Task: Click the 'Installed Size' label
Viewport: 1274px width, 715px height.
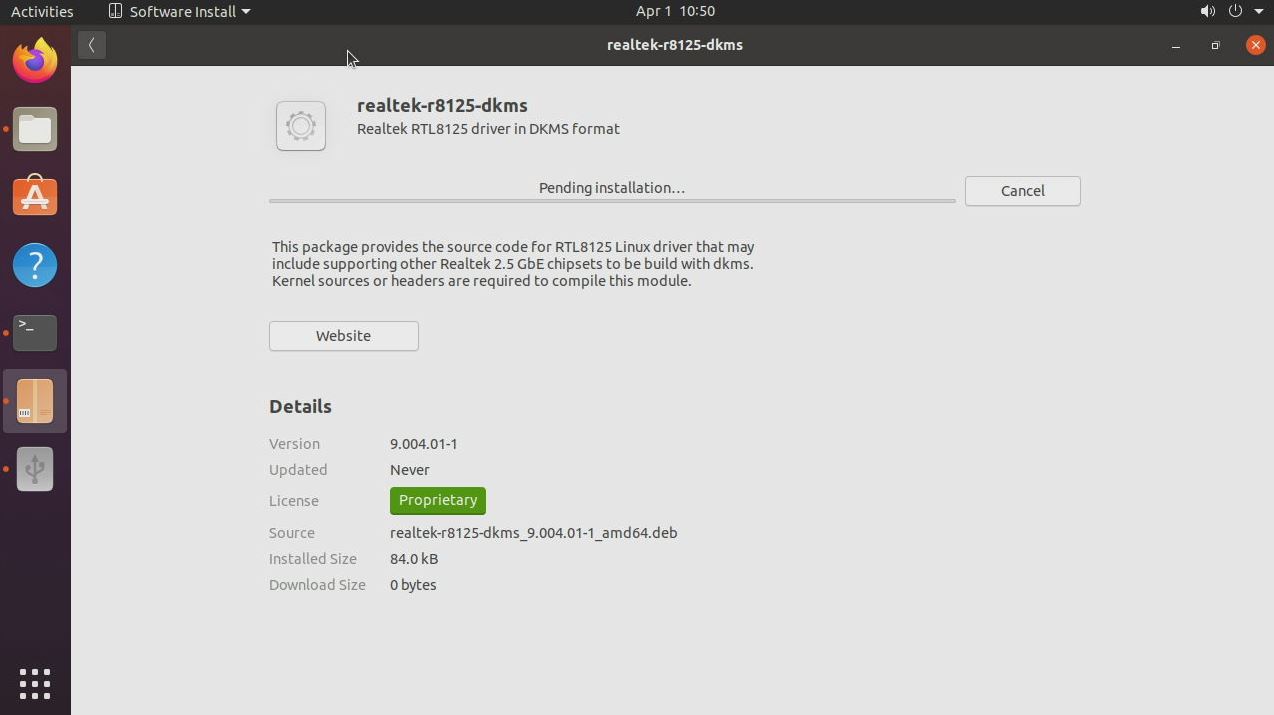Action: [313, 559]
